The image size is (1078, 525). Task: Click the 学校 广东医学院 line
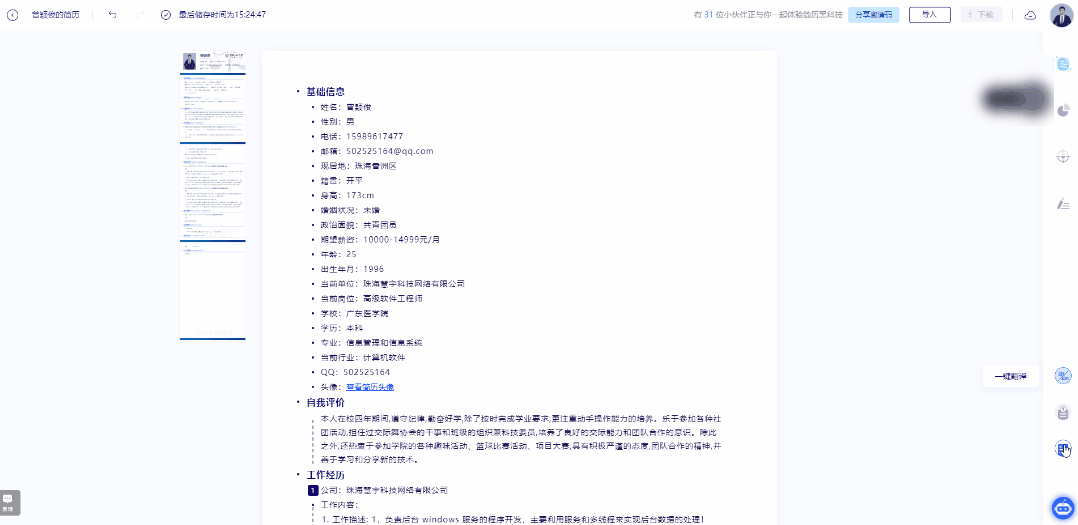tap(354, 313)
